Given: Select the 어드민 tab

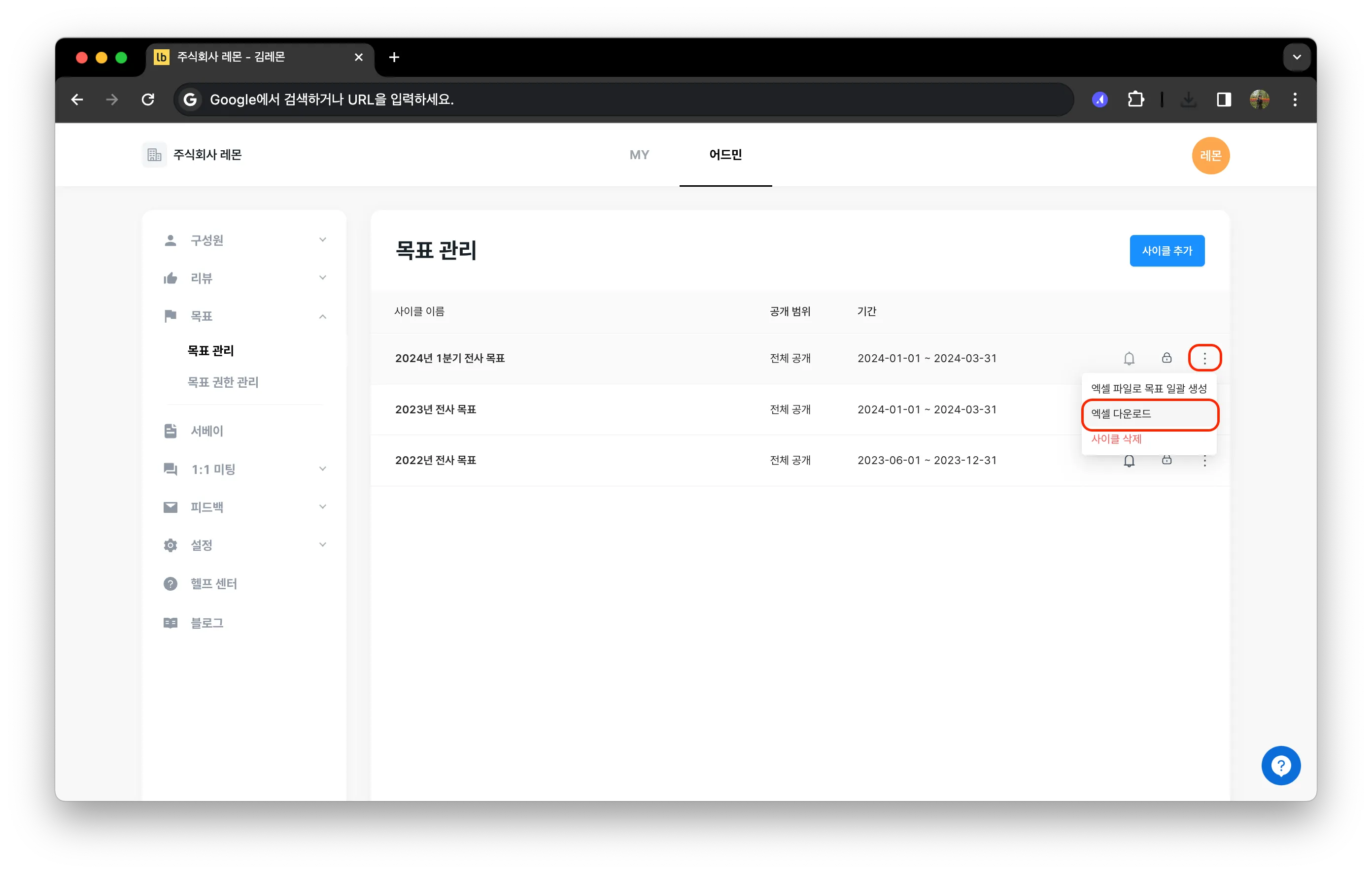Looking at the screenshot, I should (725, 154).
